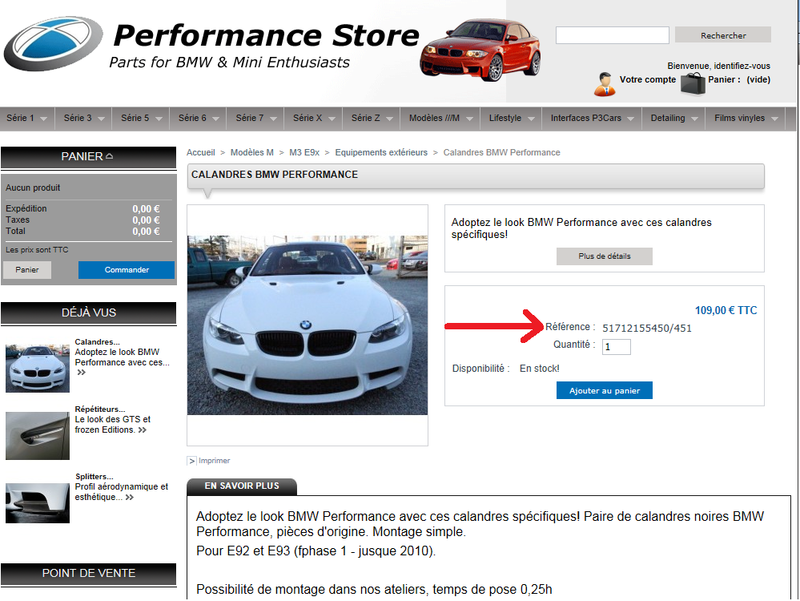Click the Performance Store title text

coord(266,36)
